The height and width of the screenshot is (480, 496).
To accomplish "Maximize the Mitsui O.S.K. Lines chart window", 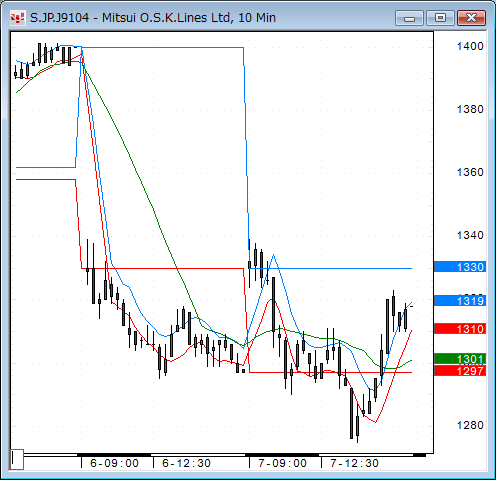I will [440, 18].
